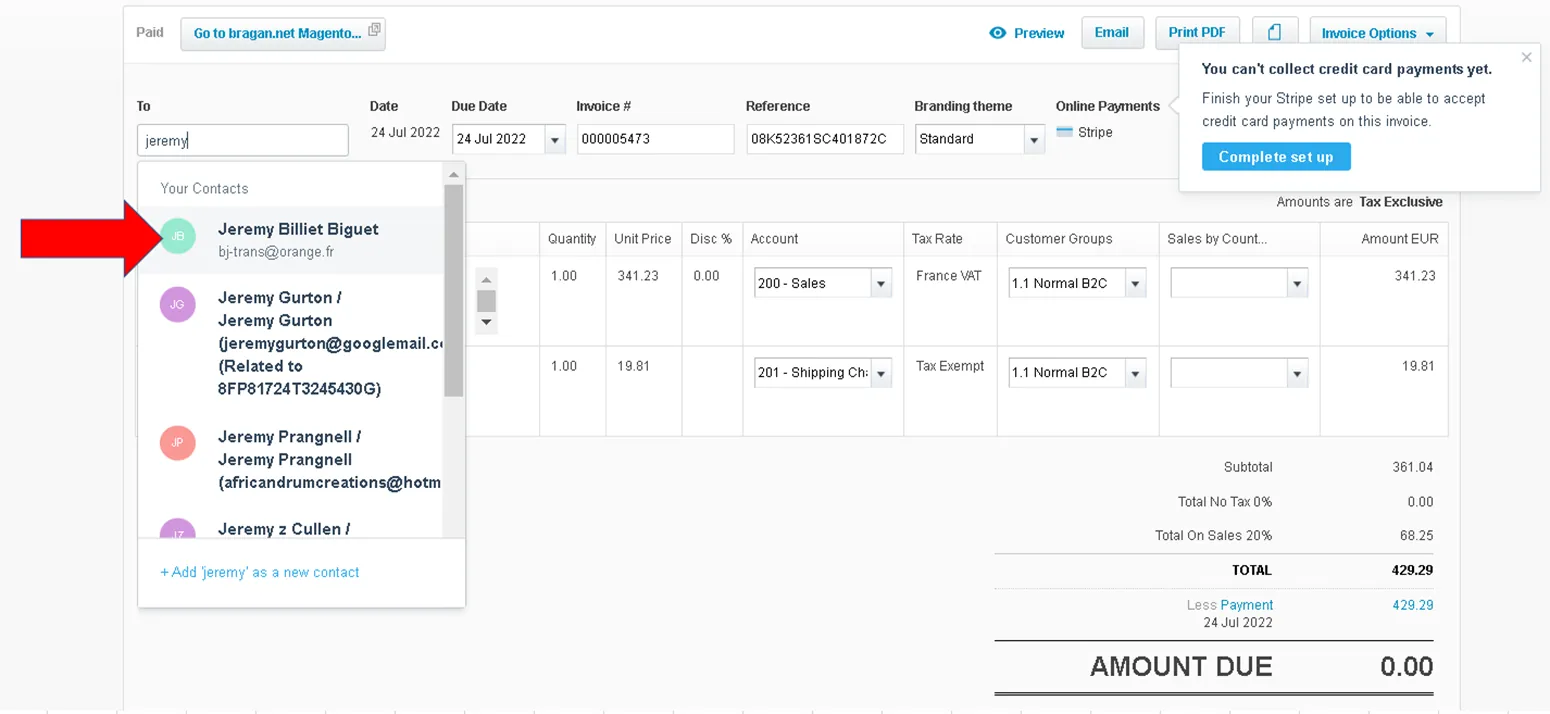Select contact Jeremy Billiet Biguet
The height and width of the screenshot is (714, 1550).
pos(291,240)
